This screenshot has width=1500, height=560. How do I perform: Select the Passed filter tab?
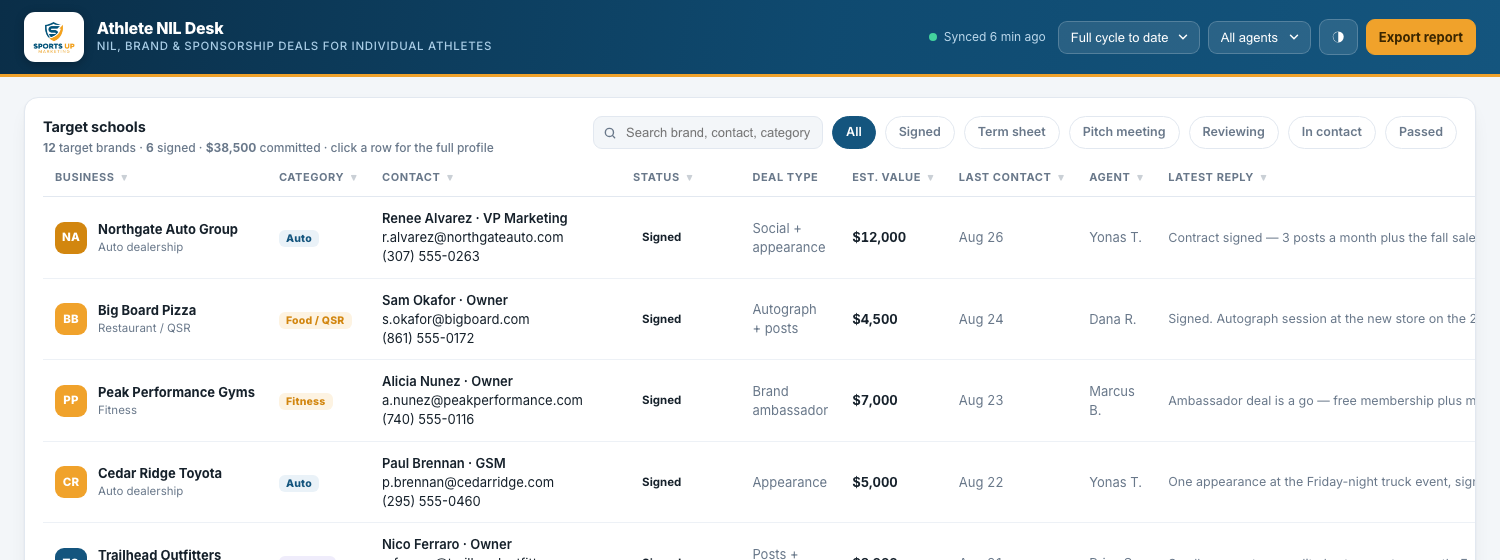click(x=1421, y=132)
